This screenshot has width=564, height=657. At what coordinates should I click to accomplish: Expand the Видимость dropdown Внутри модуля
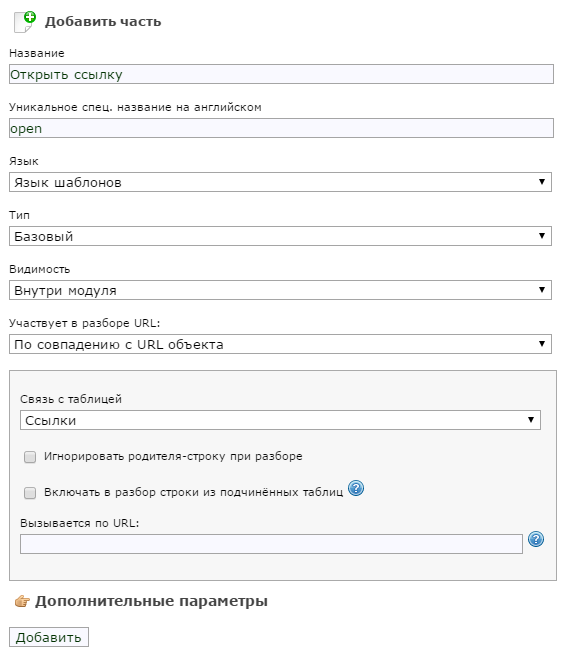pyautogui.click(x=280, y=290)
